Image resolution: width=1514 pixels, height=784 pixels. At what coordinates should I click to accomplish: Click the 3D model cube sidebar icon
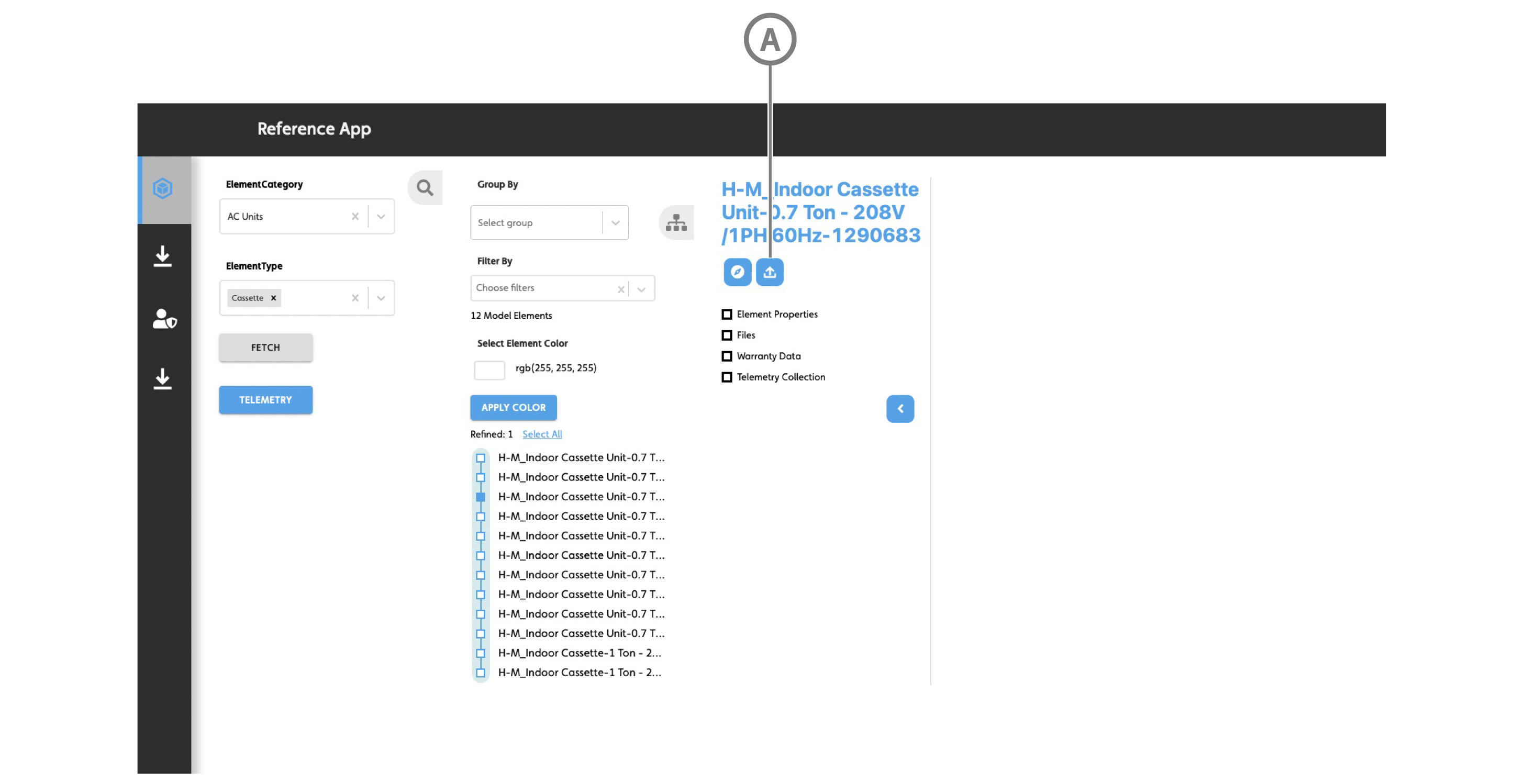point(163,188)
